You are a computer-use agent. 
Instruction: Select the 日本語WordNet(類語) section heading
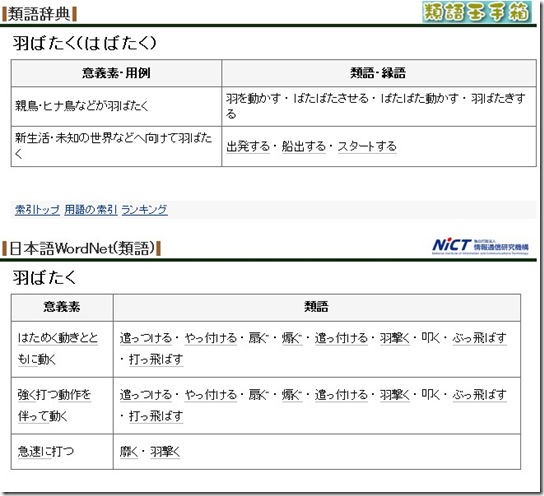82,248
